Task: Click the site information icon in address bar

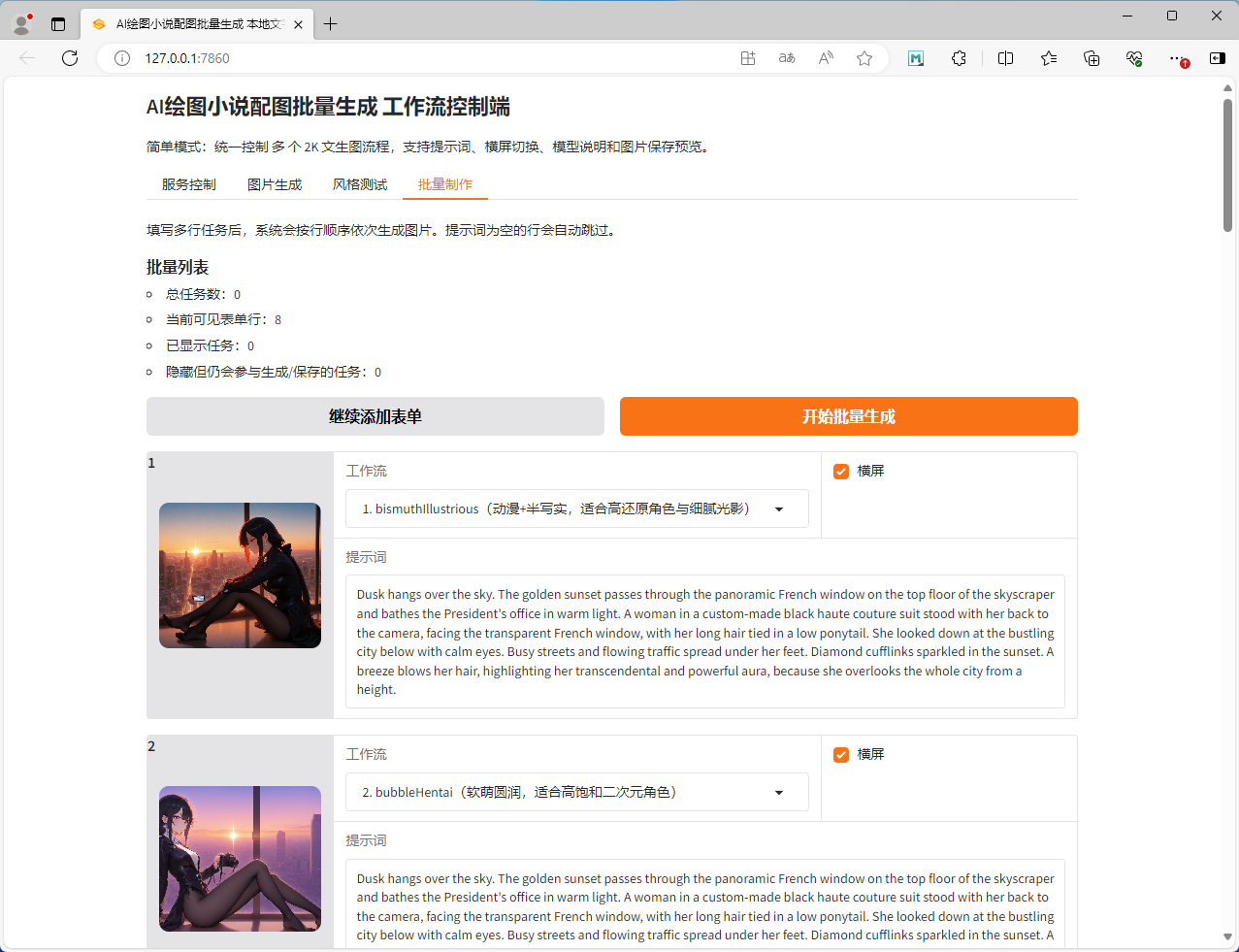Action: (x=122, y=58)
